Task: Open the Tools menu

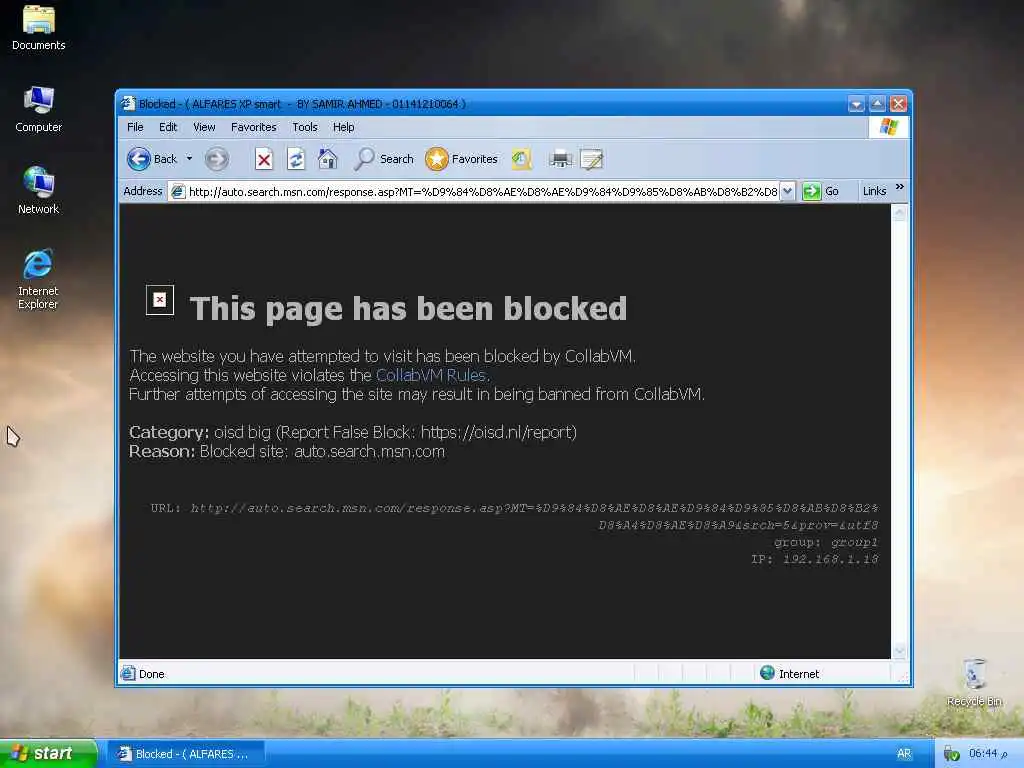Action: click(304, 127)
